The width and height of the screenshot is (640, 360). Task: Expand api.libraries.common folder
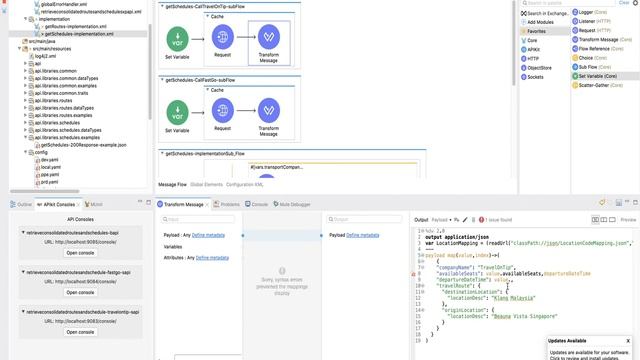tap(25, 71)
